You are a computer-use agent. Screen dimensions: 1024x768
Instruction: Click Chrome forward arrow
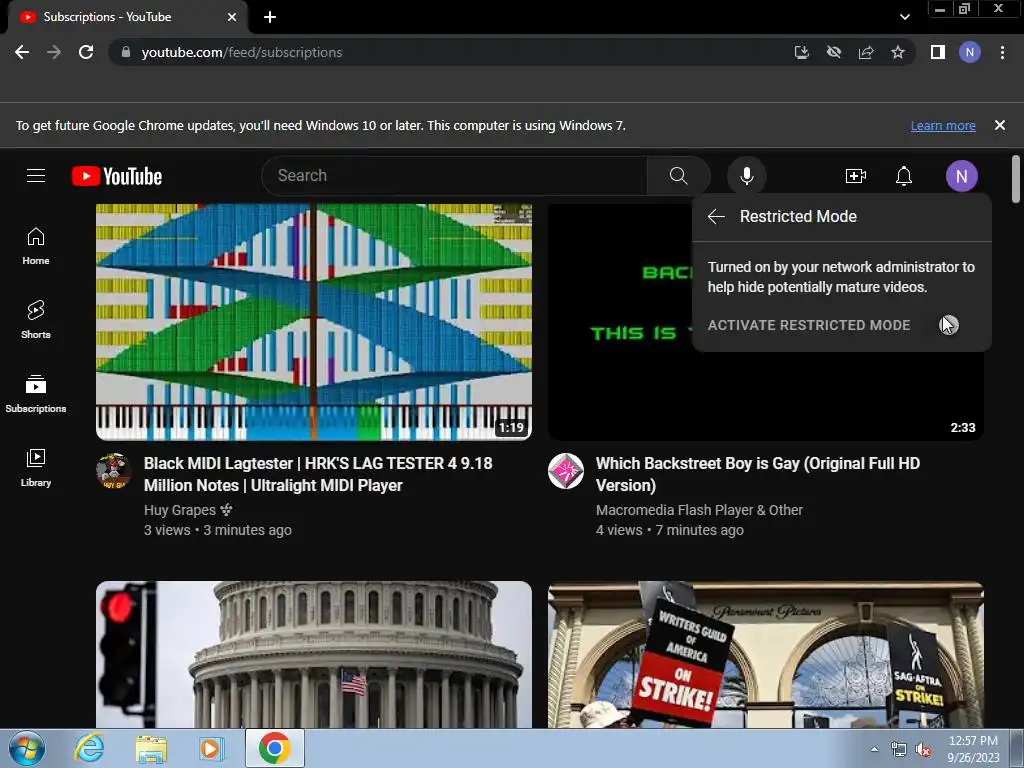(x=54, y=52)
